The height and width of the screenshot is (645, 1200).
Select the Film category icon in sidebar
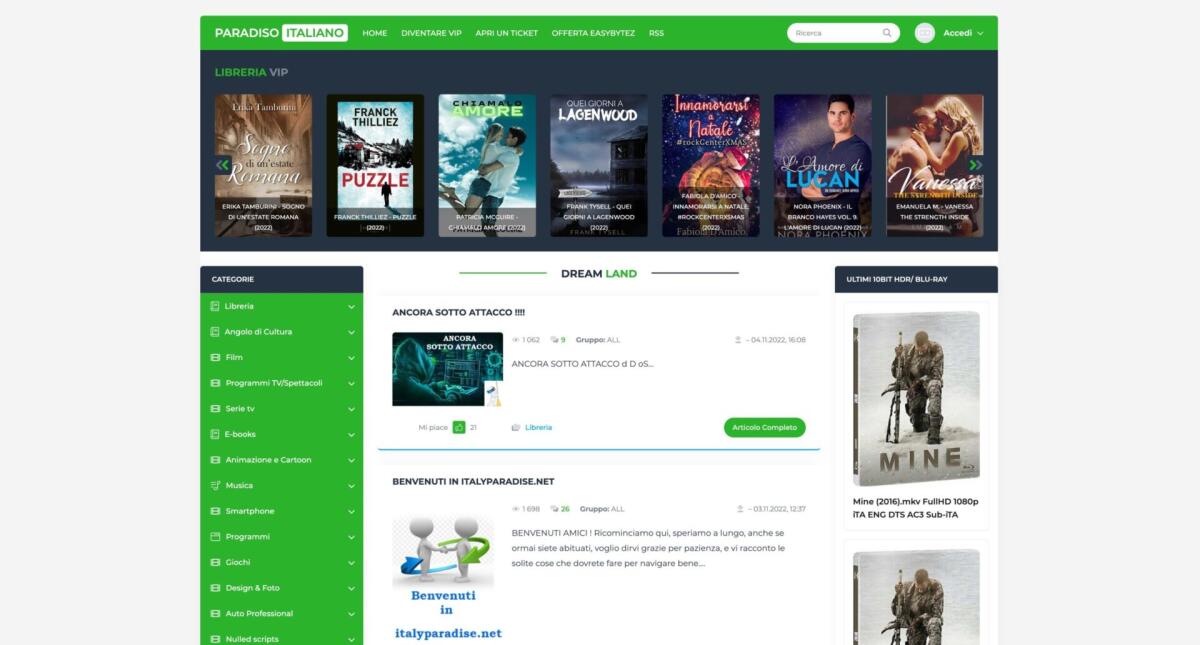point(214,357)
